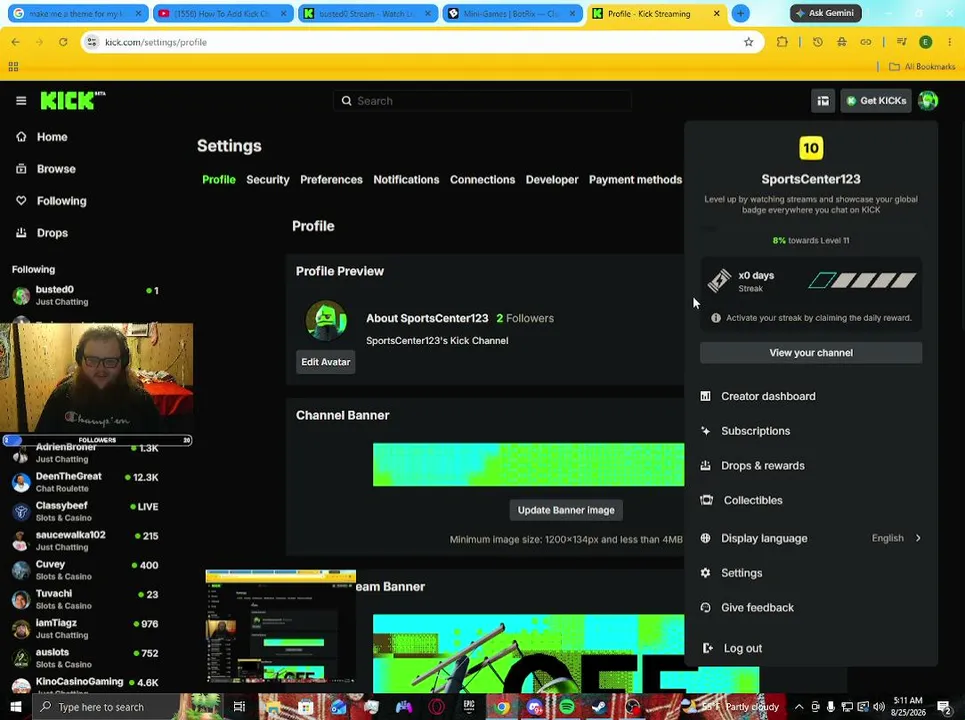Viewport: 965px width, 720px height.
Task: Click the KICK logo
Action: [x=73, y=100]
